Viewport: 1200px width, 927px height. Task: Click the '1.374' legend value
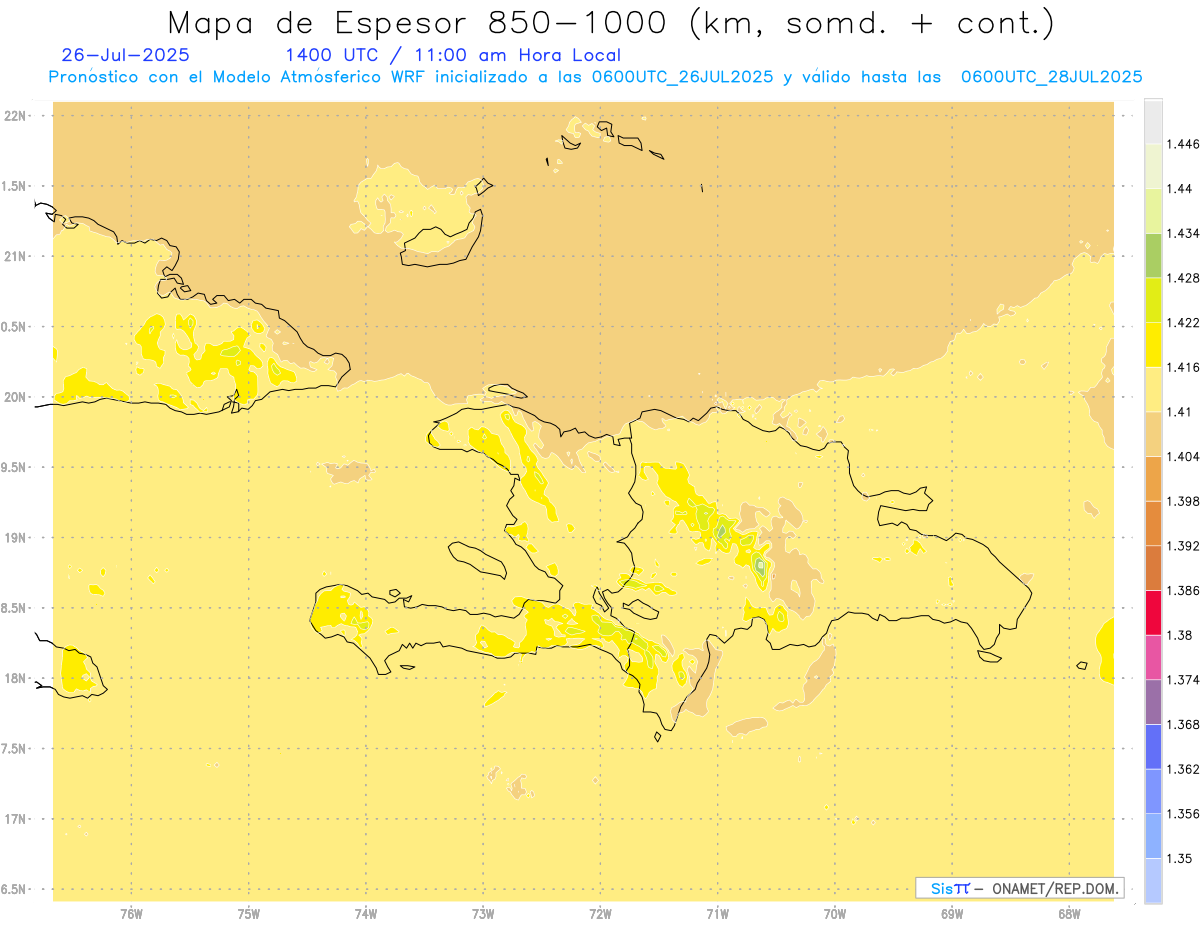click(1183, 680)
